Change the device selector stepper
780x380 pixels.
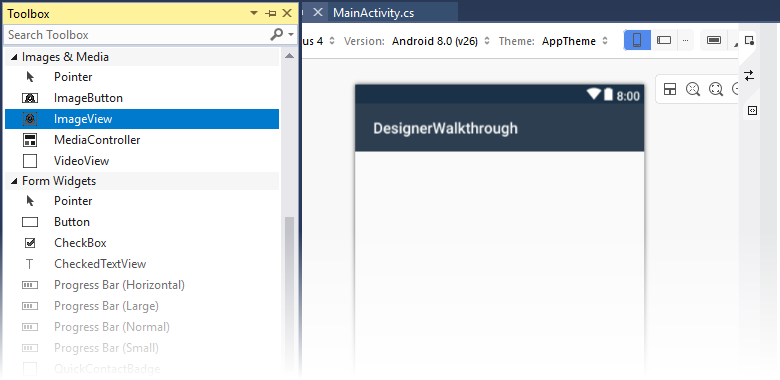332,41
